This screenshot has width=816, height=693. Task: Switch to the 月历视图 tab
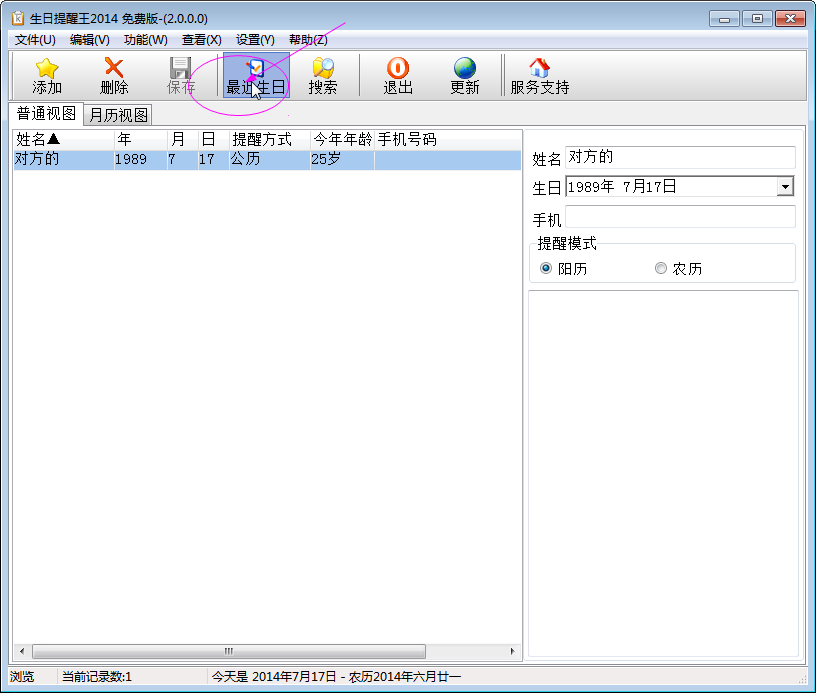coord(118,115)
